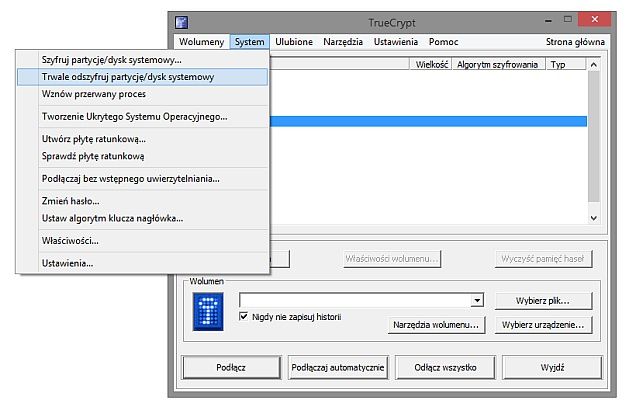This screenshot has height=407, width=630.
Task: Click 'Podłączaj automatycznie' button
Action: point(338,367)
